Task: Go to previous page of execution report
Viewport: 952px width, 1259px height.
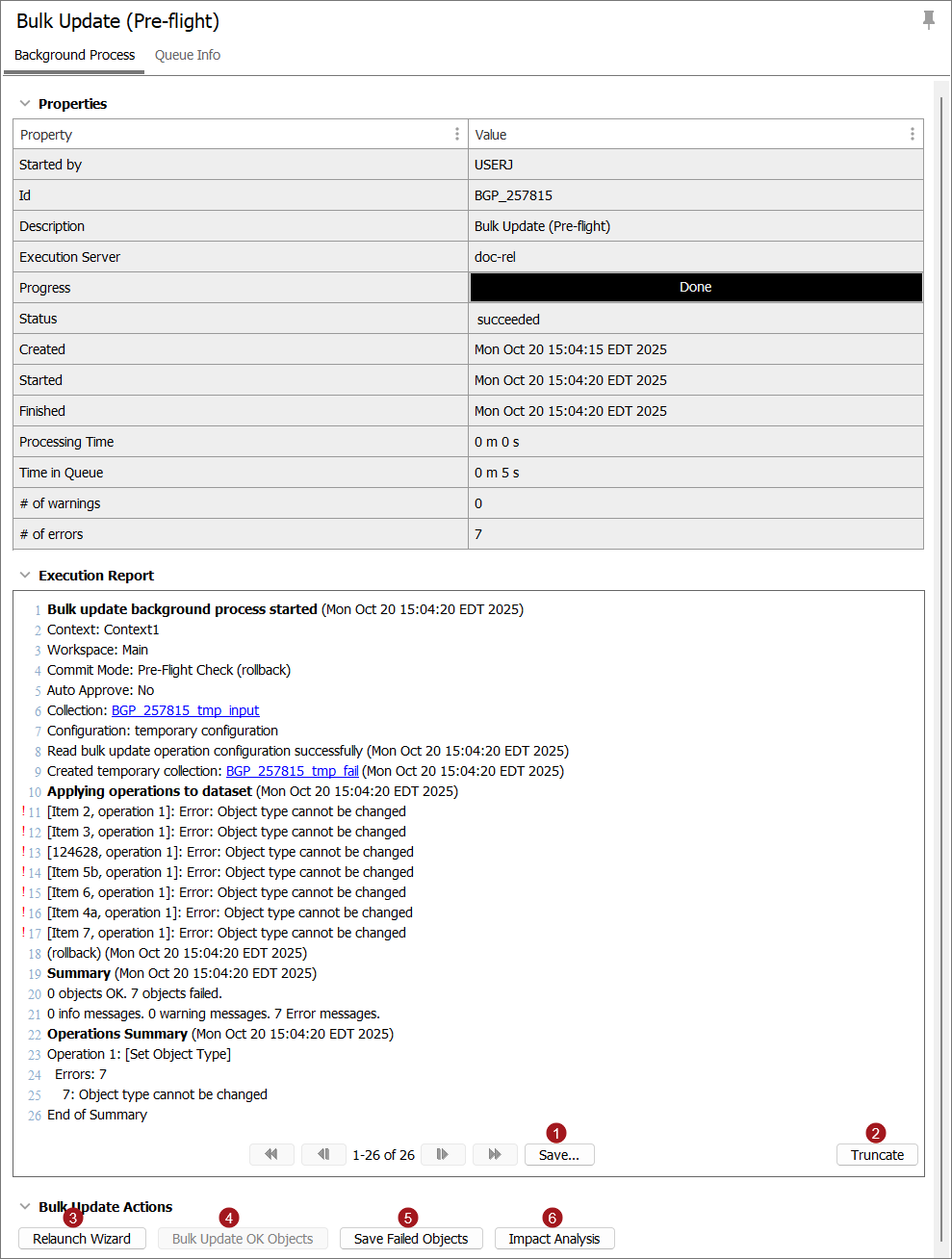Action: pos(323,1154)
